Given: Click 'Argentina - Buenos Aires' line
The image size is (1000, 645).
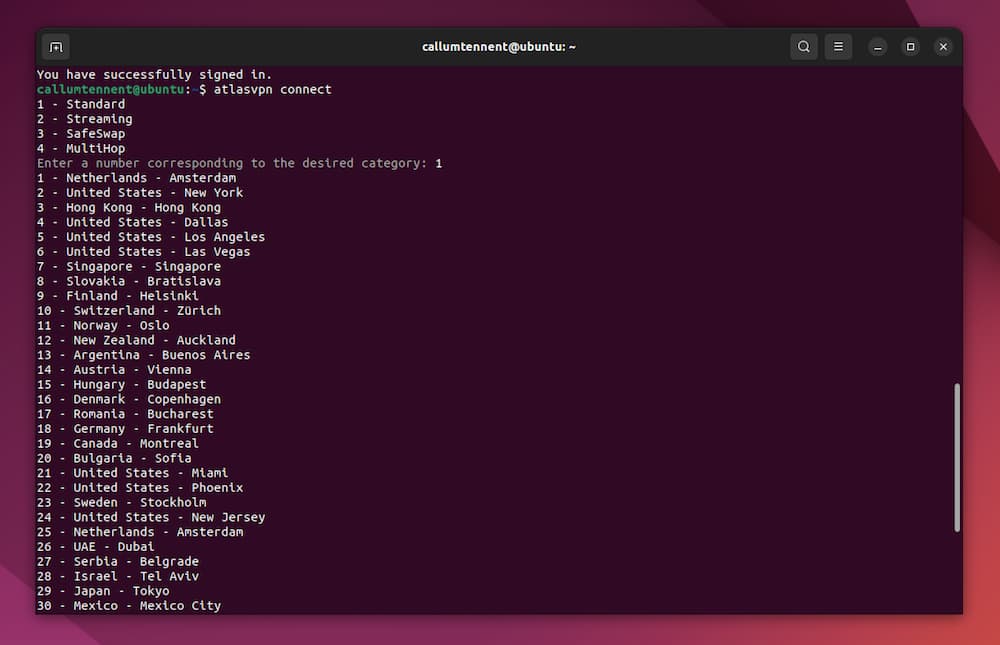Looking at the screenshot, I should pos(143,355).
